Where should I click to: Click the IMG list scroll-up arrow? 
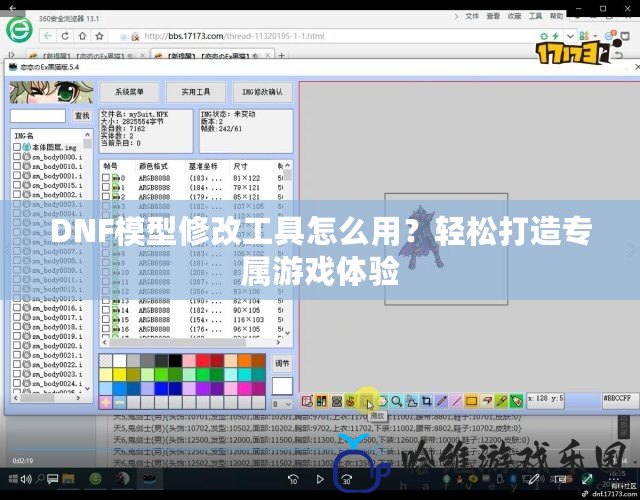pyautogui.click(x=87, y=134)
